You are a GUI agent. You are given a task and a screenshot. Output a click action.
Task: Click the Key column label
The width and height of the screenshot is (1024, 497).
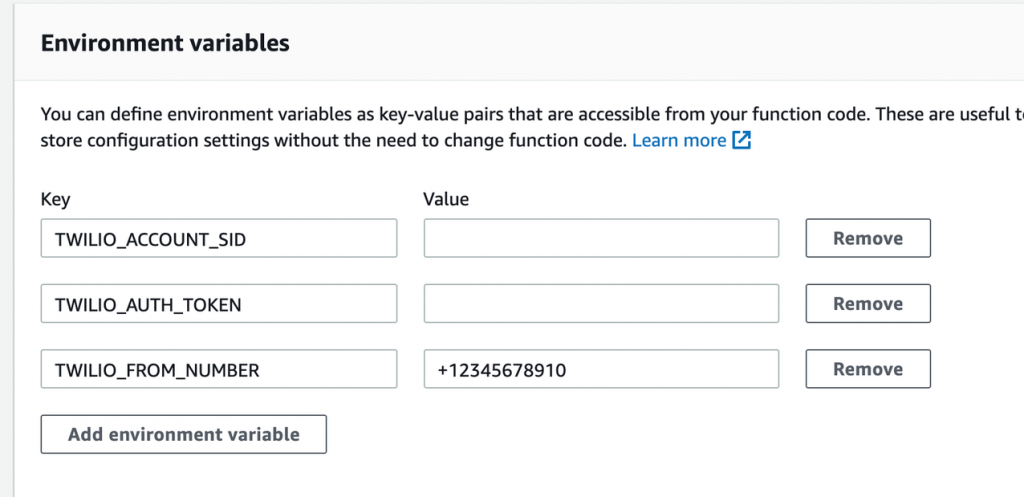(x=55, y=198)
